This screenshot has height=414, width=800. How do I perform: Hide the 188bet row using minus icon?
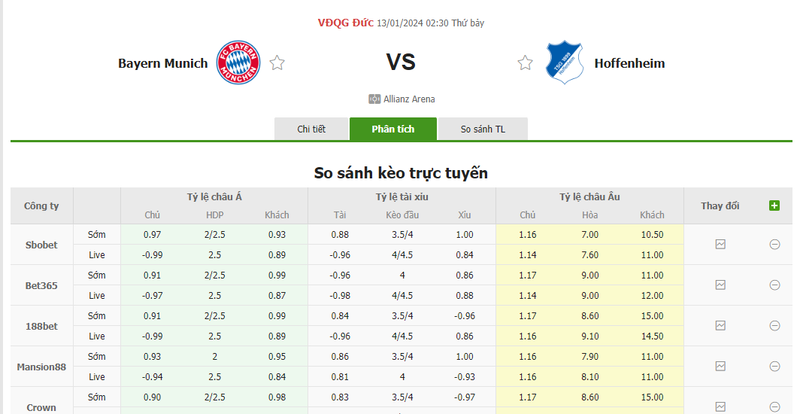tap(774, 326)
